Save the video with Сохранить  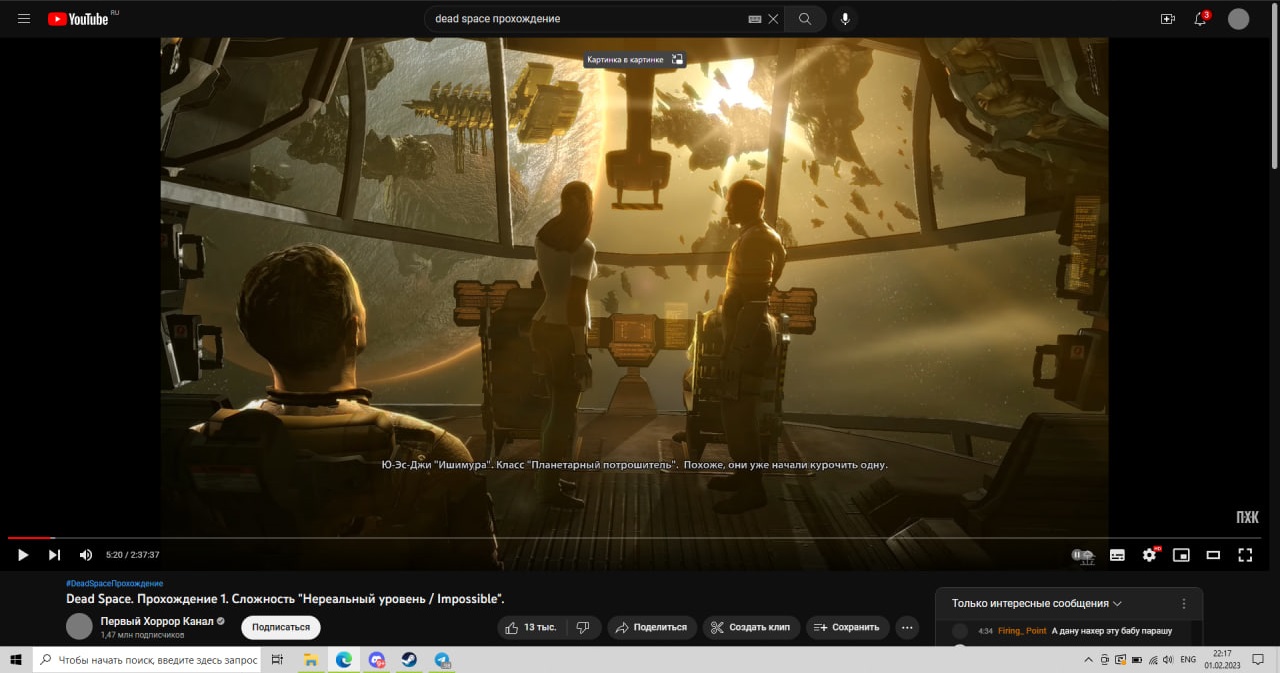click(847, 627)
